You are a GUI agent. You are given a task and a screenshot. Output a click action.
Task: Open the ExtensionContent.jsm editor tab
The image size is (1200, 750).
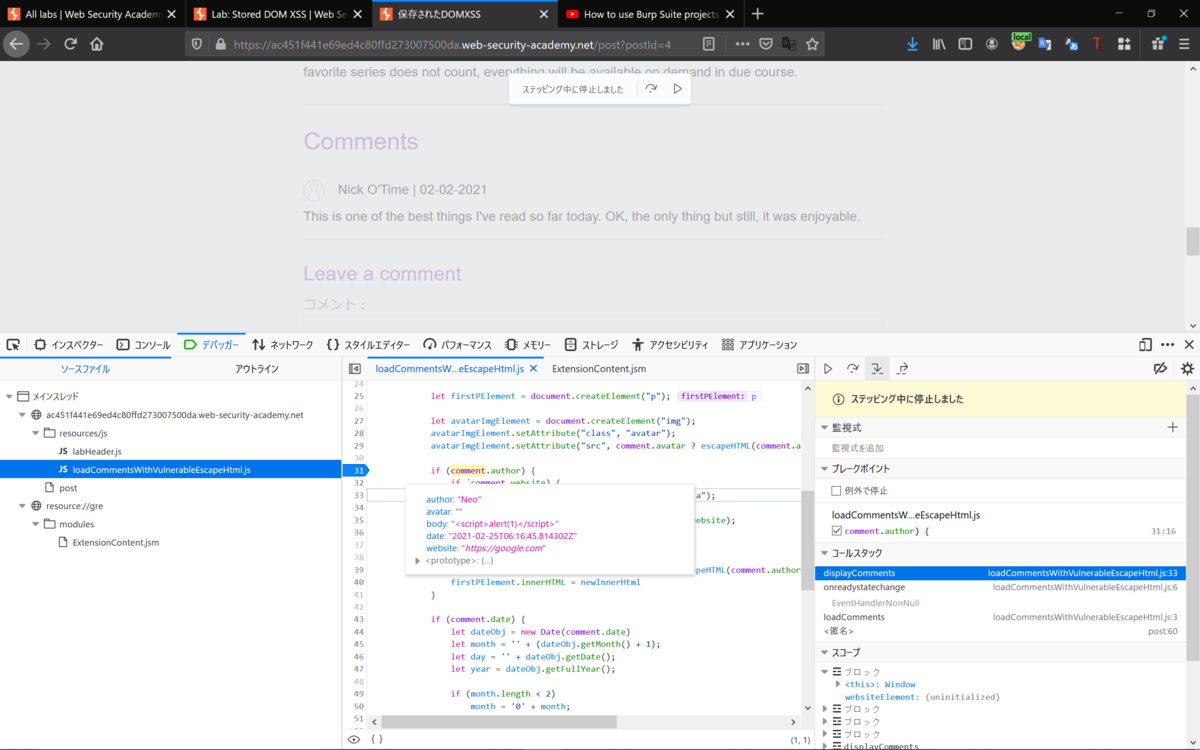599,369
